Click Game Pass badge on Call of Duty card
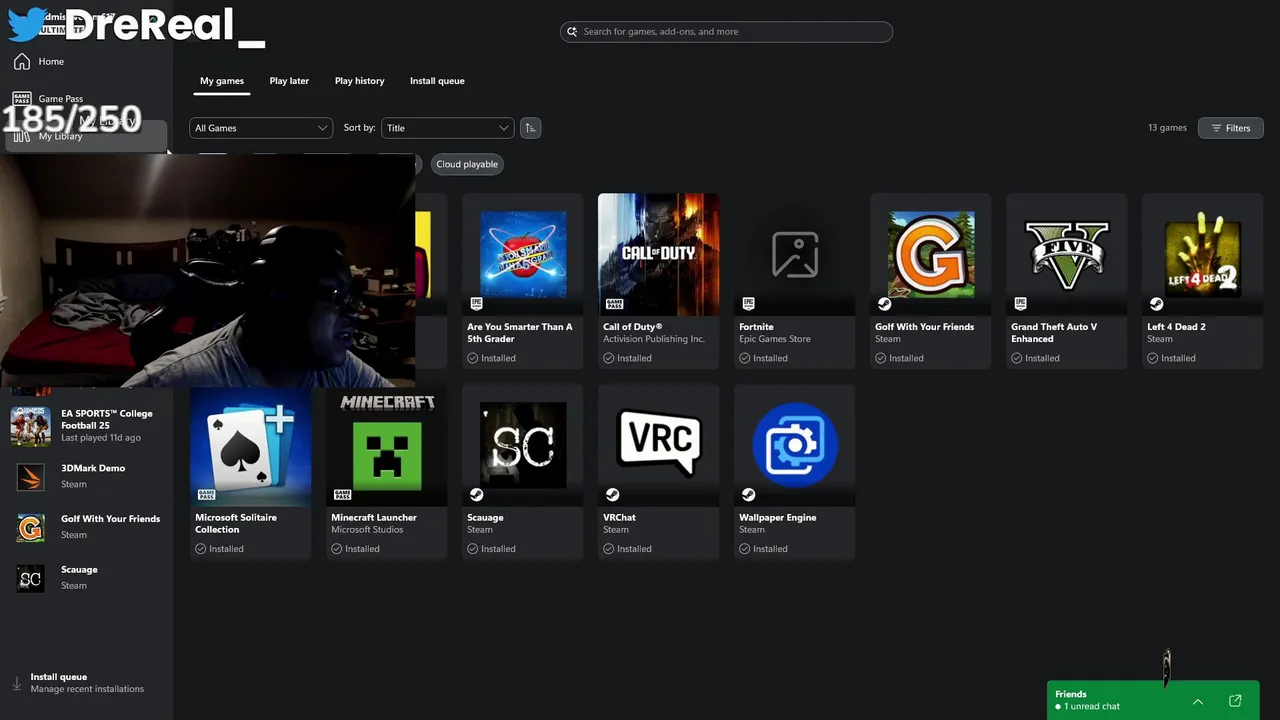Screen dimensions: 1280x720 tap(612, 304)
